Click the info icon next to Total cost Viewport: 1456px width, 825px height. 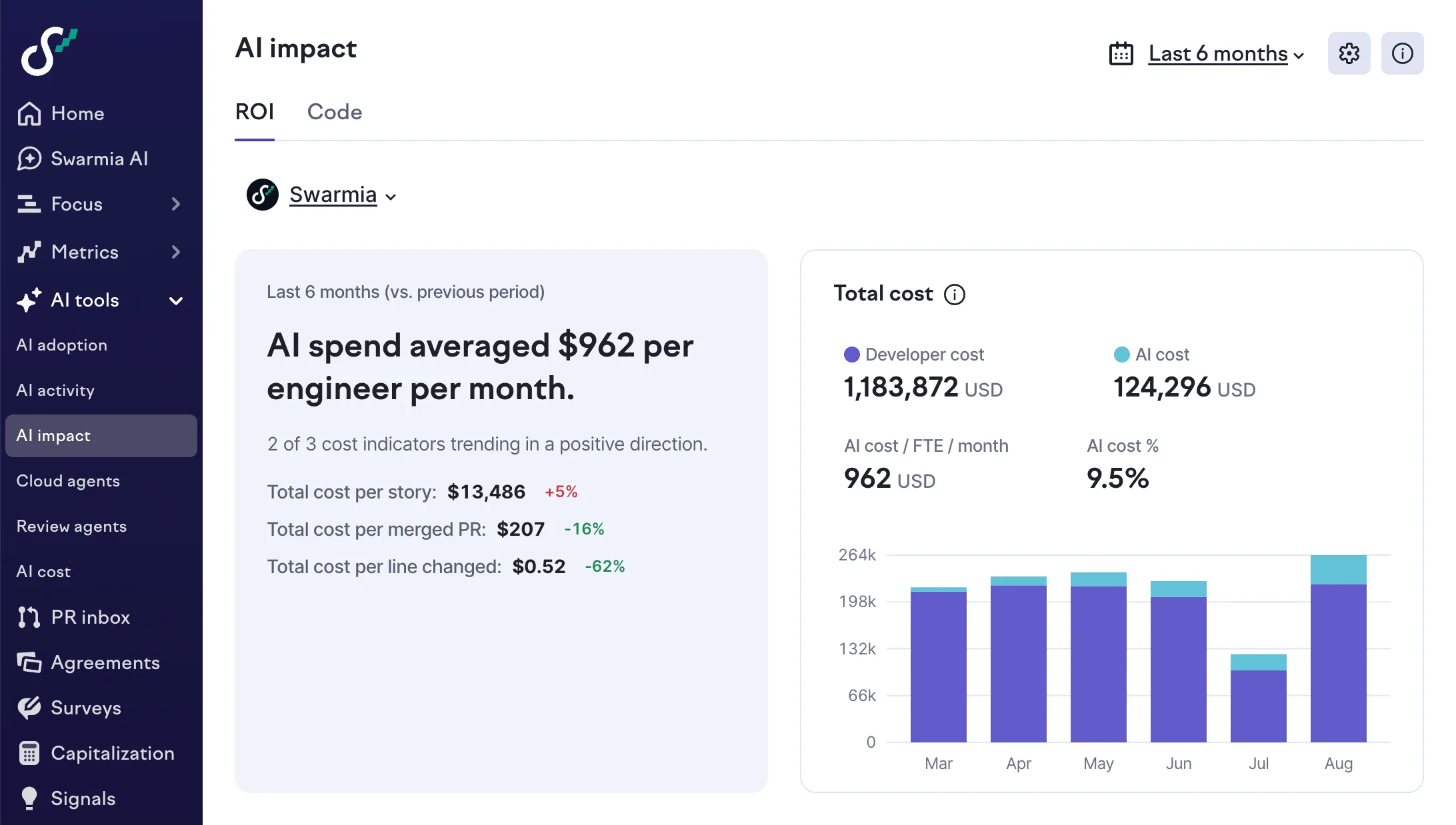coord(955,294)
